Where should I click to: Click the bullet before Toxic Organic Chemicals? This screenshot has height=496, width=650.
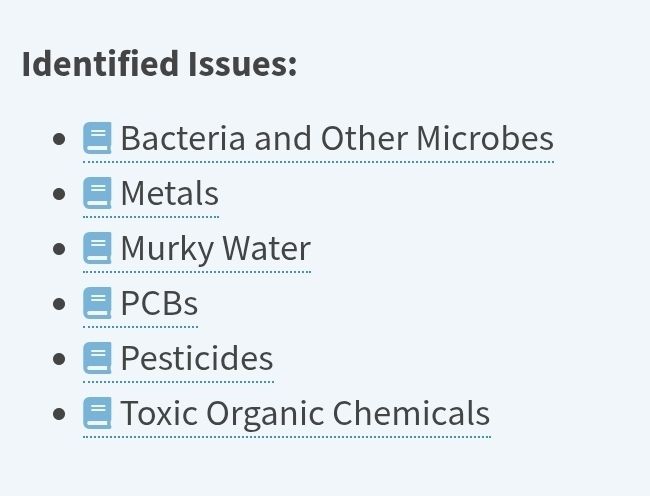(59, 414)
